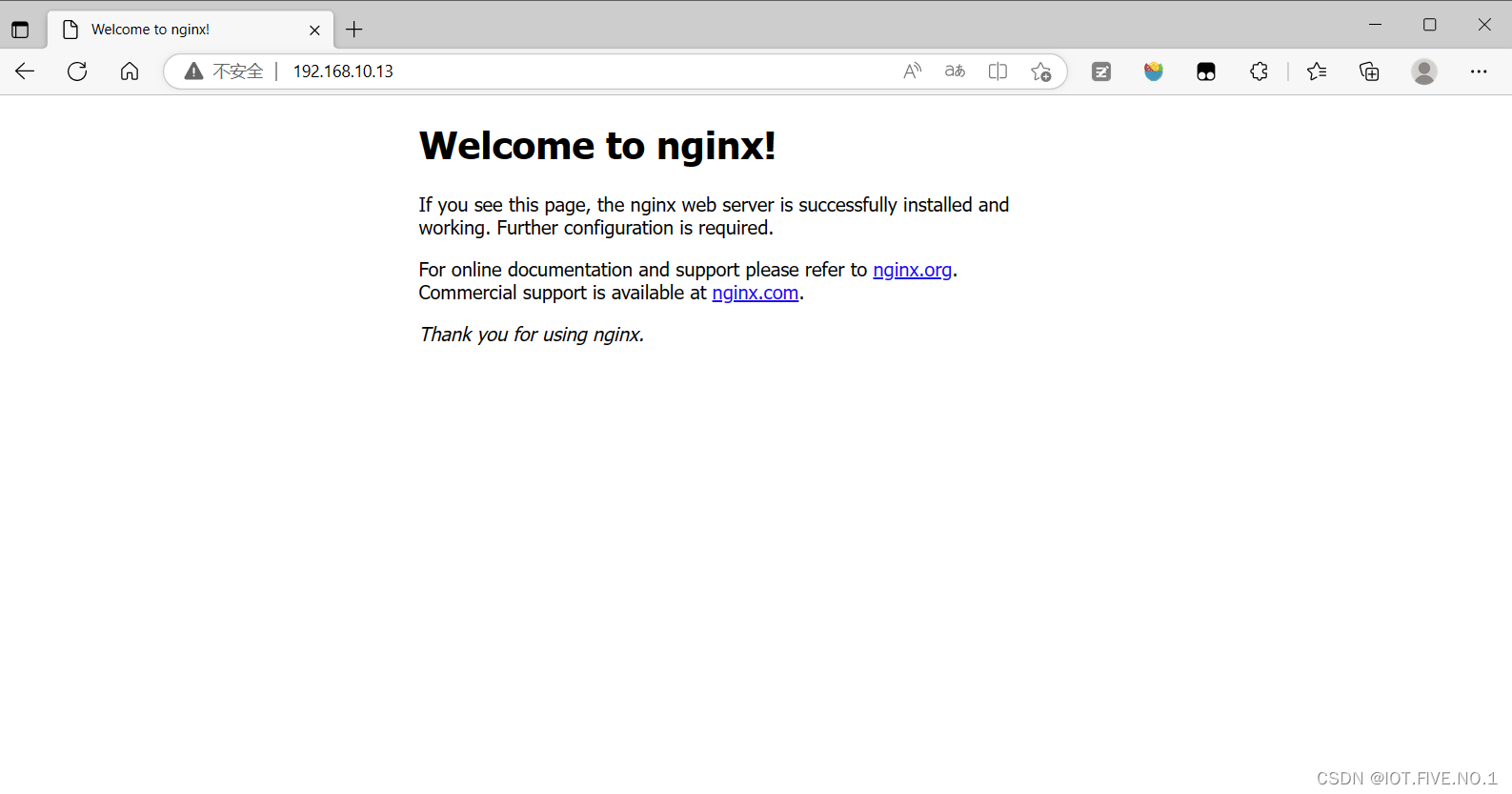Click the not secure warning indicator
Image resolution: width=1512 pixels, height=794 pixels.
click(224, 71)
